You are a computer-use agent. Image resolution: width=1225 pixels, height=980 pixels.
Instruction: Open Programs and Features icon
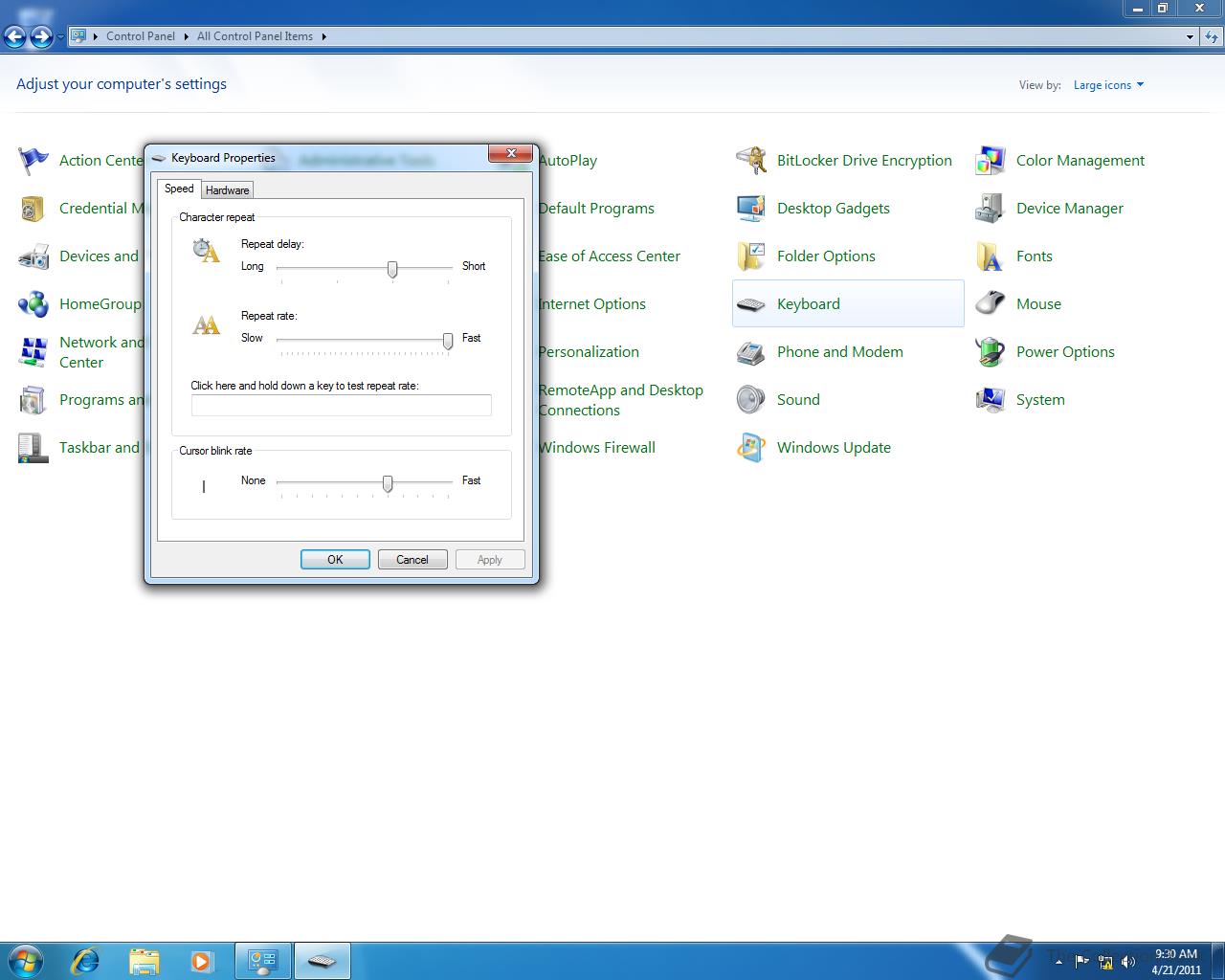click(x=33, y=400)
